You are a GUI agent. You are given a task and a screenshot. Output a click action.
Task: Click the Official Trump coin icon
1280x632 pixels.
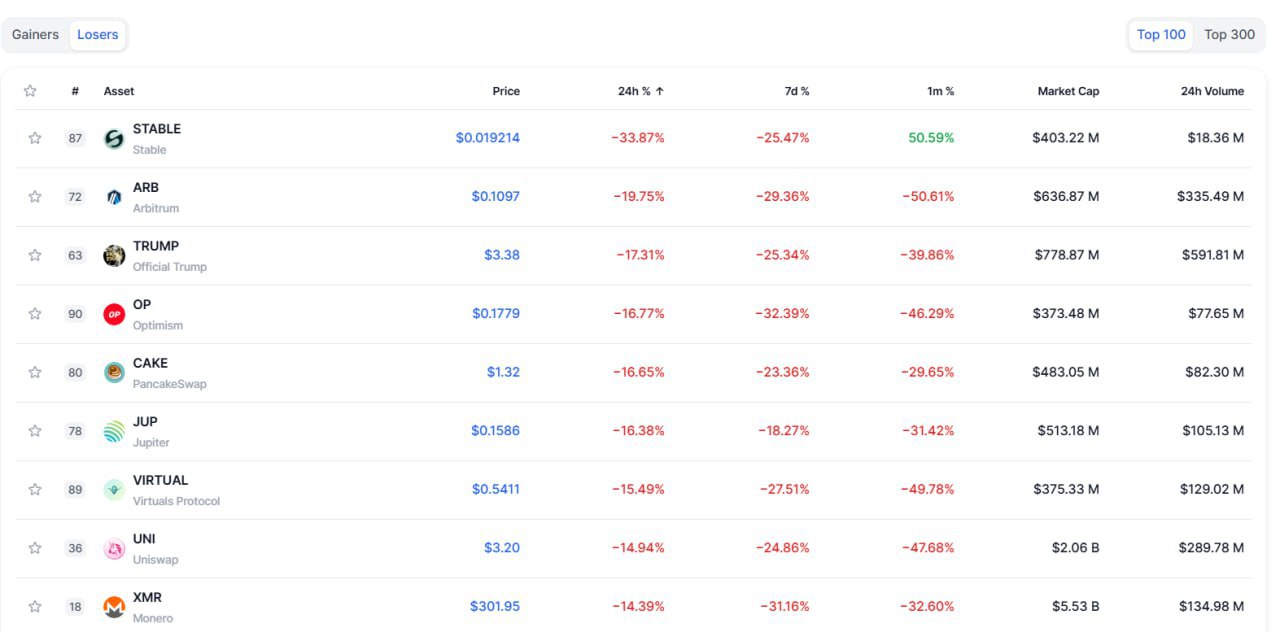click(x=114, y=256)
